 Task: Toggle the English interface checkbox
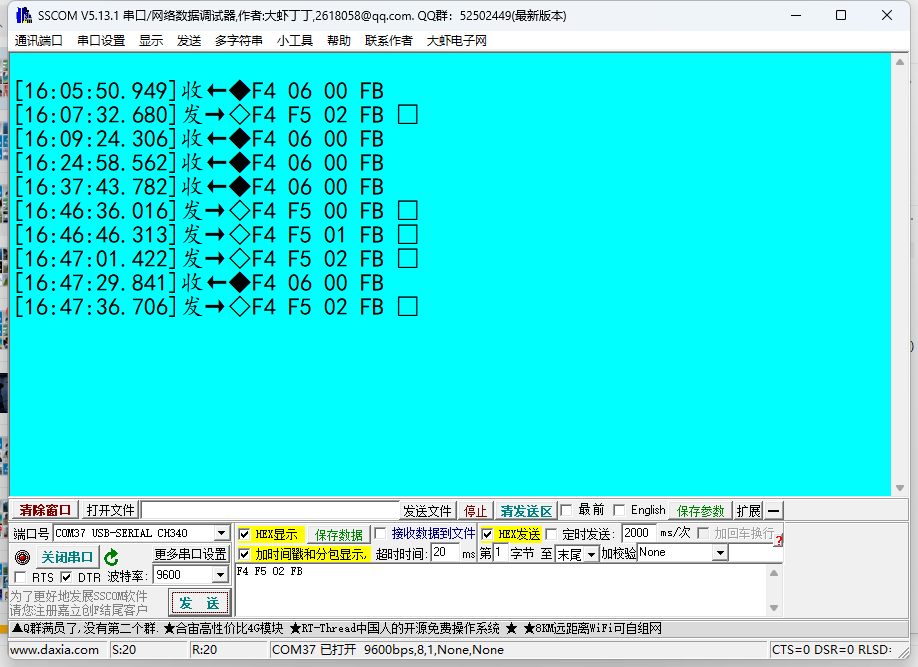coord(619,509)
